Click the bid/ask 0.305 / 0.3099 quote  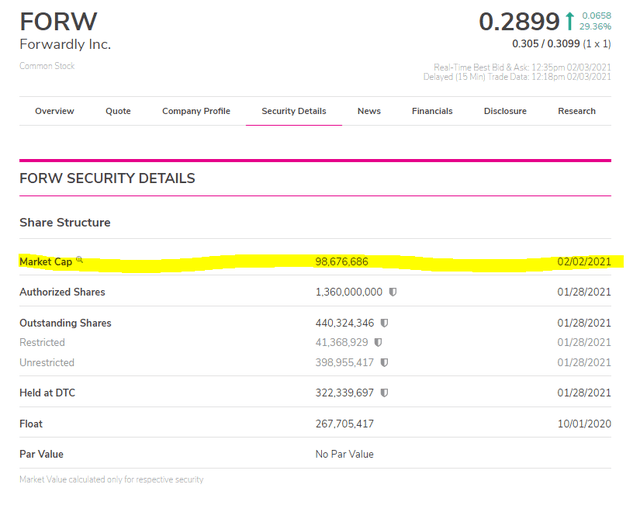point(561,44)
